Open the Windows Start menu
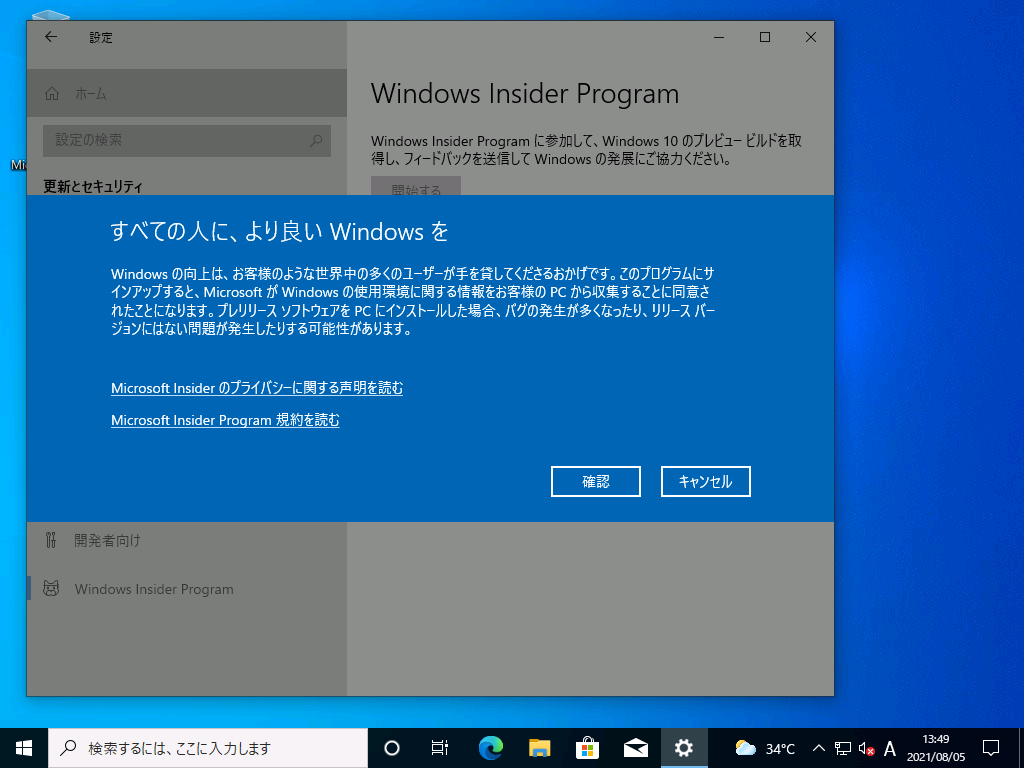This screenshot has width=1024, height=768. tap(24, 748)
